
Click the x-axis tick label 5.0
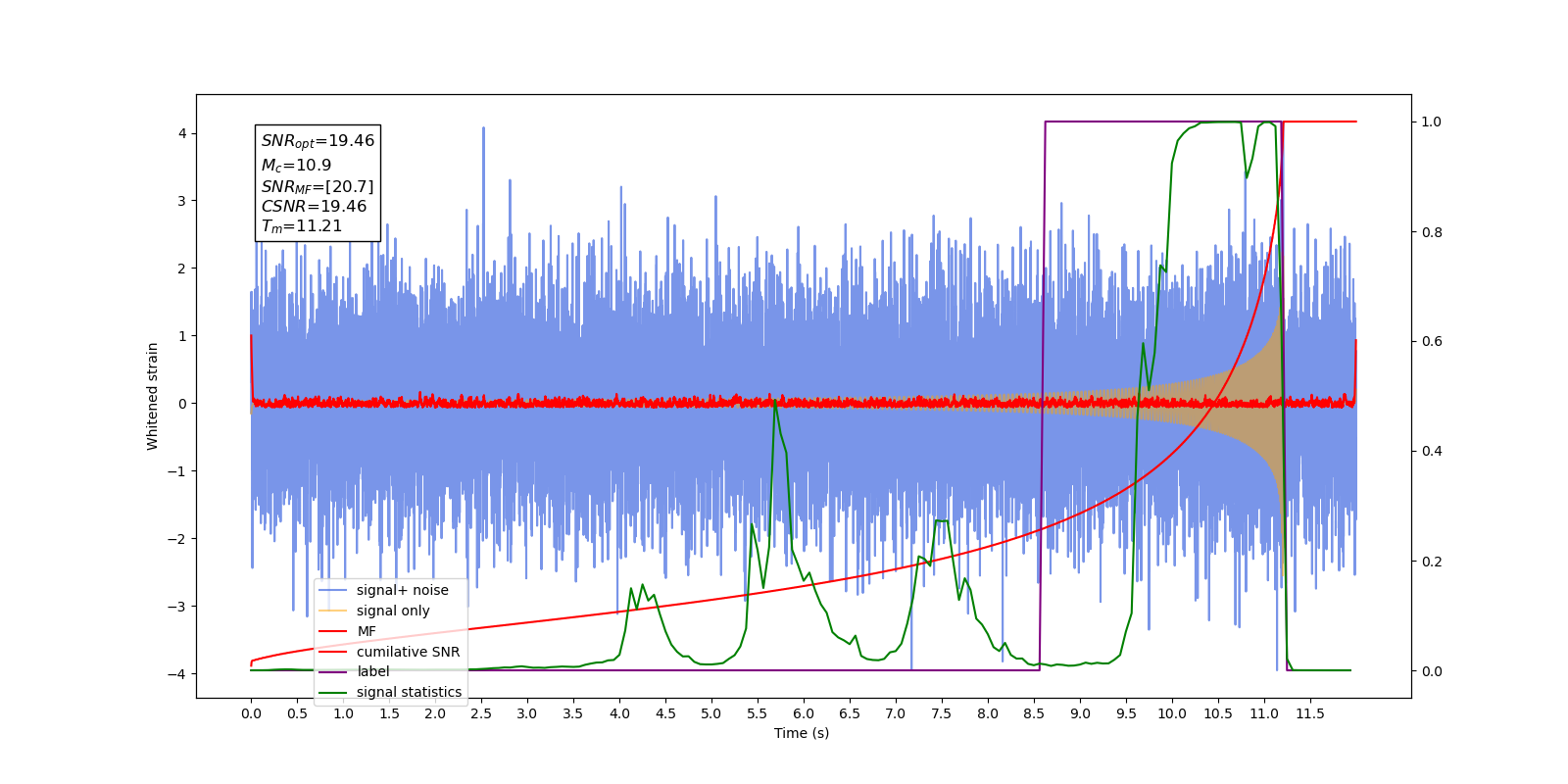click(711, 713)
